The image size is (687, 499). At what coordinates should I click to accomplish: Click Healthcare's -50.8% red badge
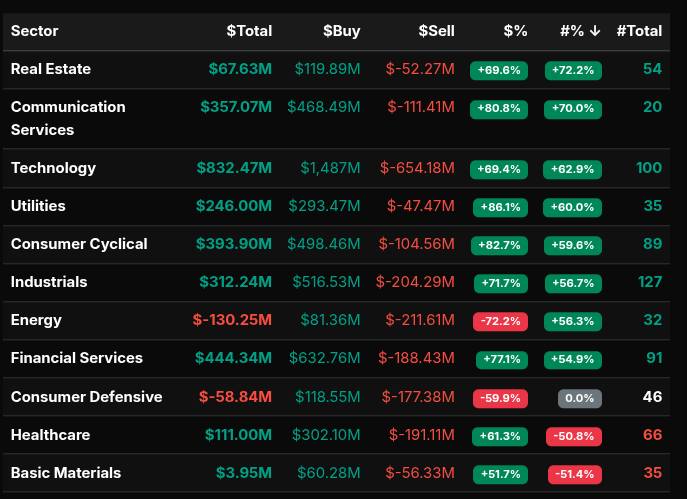point(573,436)
